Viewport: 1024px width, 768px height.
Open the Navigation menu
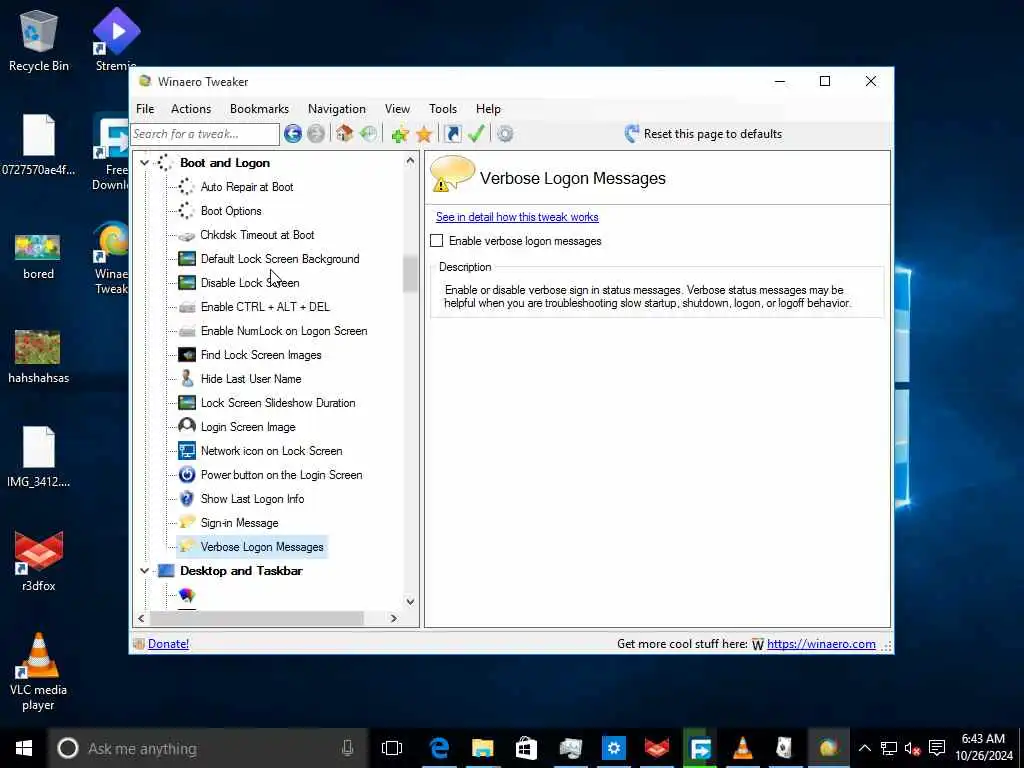pos(336,109)
